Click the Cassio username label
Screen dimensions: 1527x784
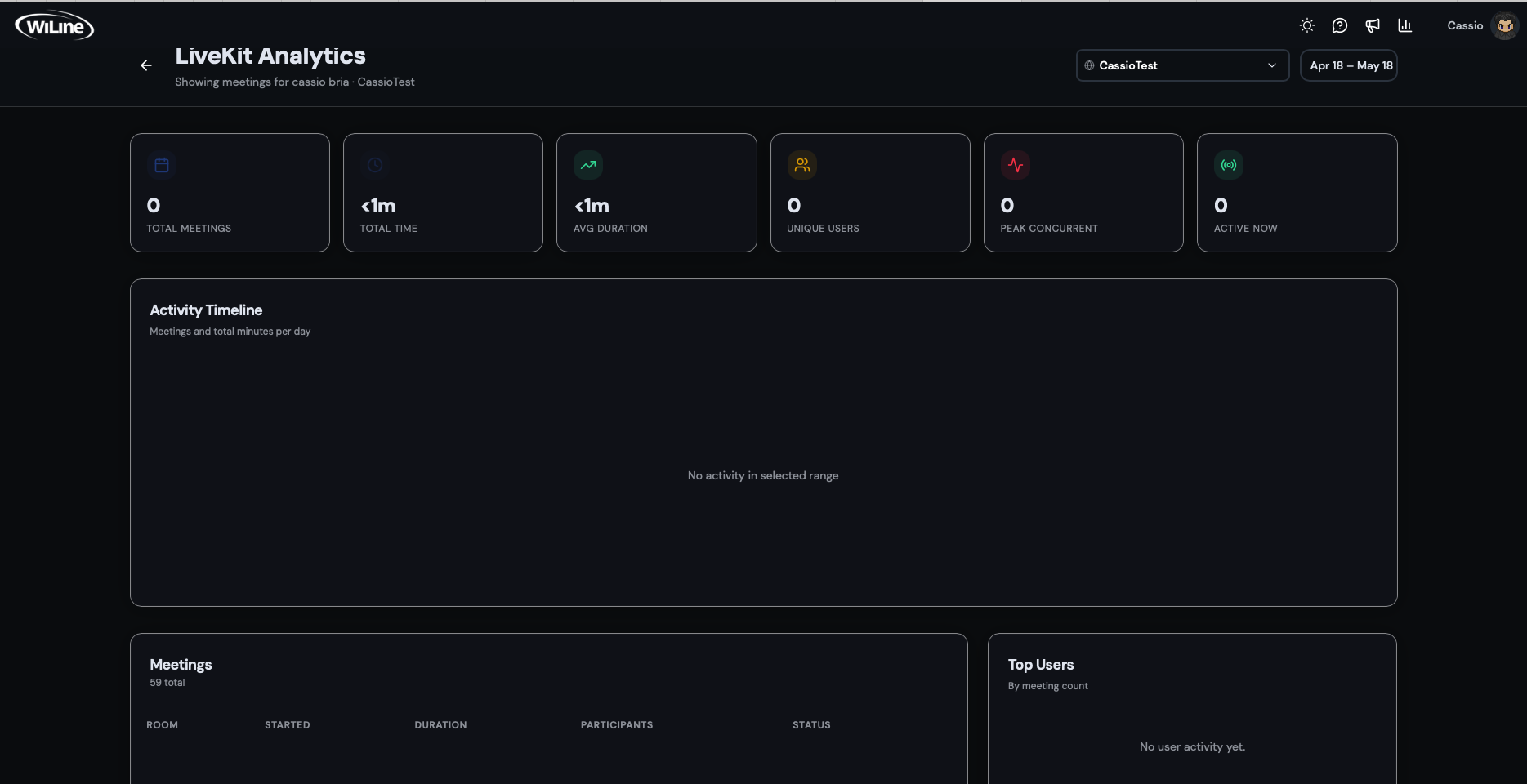pos(1465,25)
